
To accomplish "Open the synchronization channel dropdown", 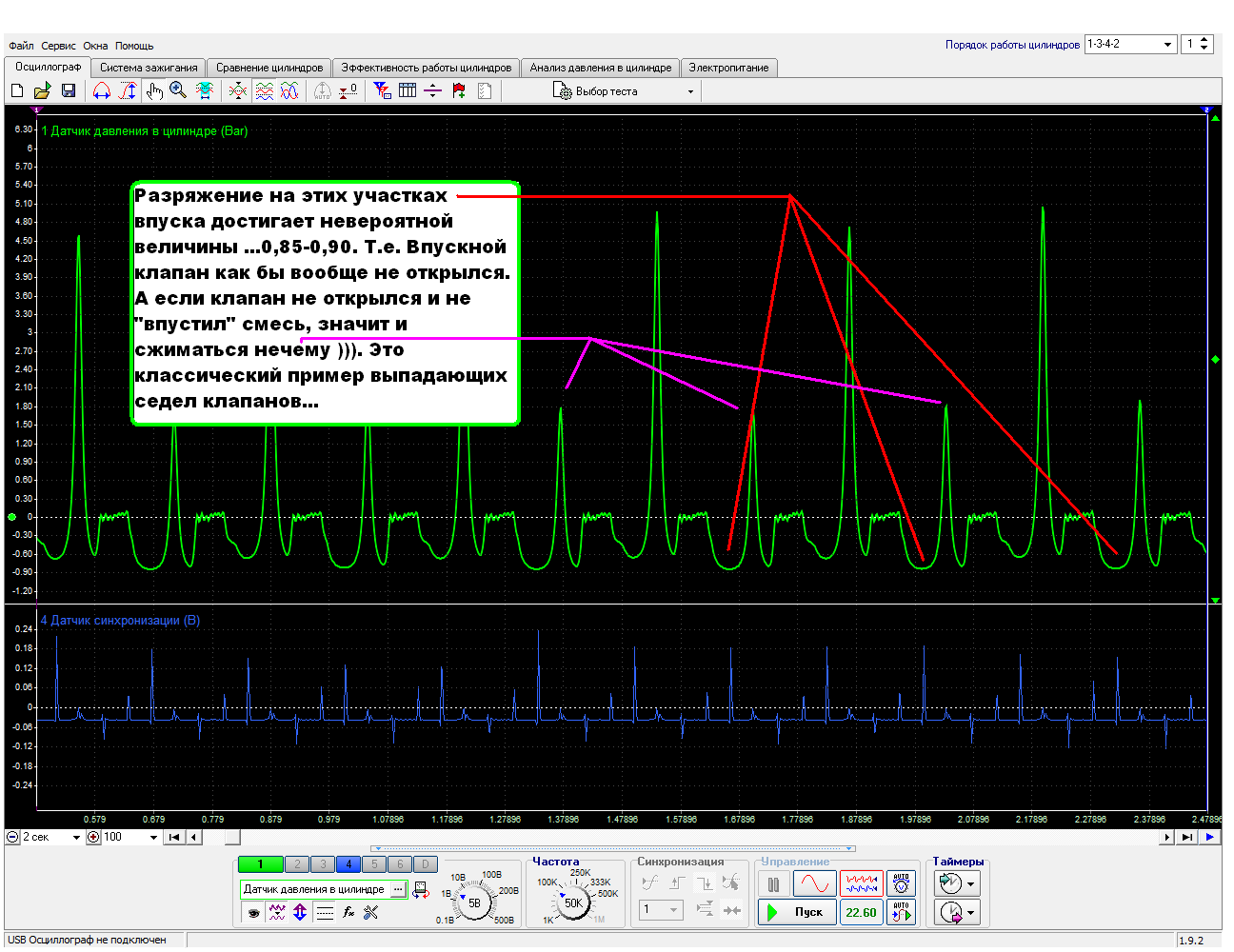I will pyautogui.click(x=662, y=910).
